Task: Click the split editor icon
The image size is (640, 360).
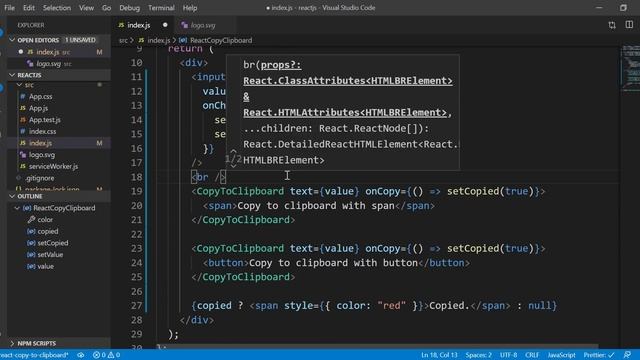Action: point(629,25)
